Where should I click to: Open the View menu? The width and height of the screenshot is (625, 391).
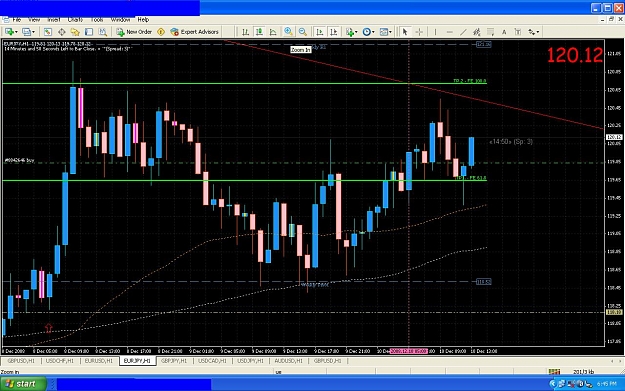[34, 20]
